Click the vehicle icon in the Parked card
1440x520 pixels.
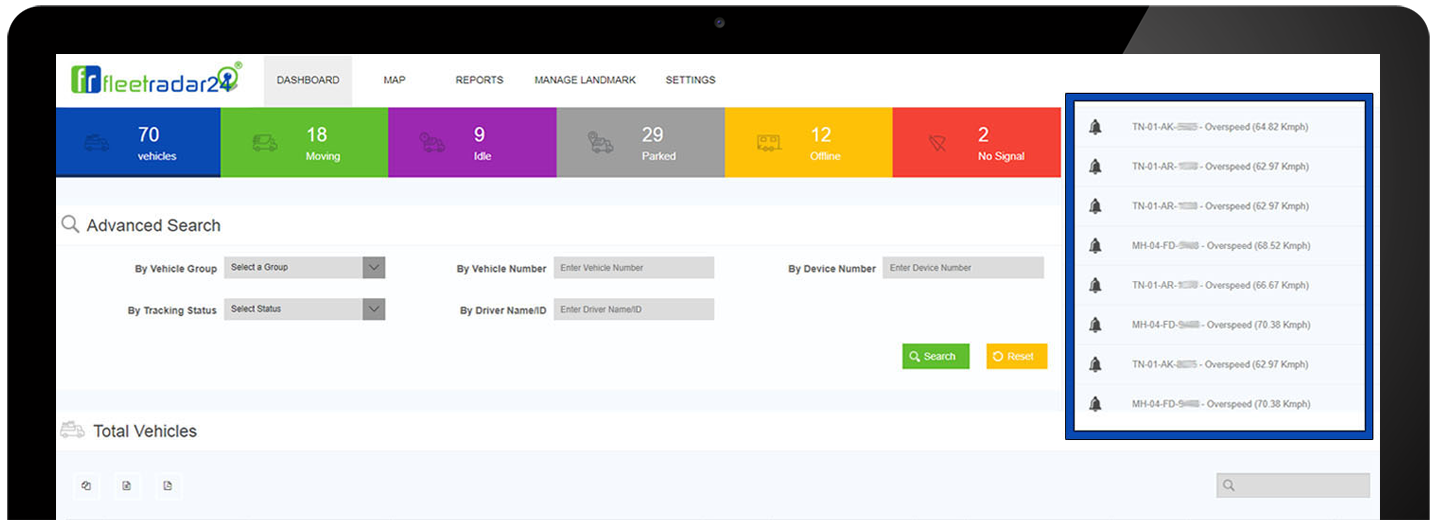tap(600, 143)
